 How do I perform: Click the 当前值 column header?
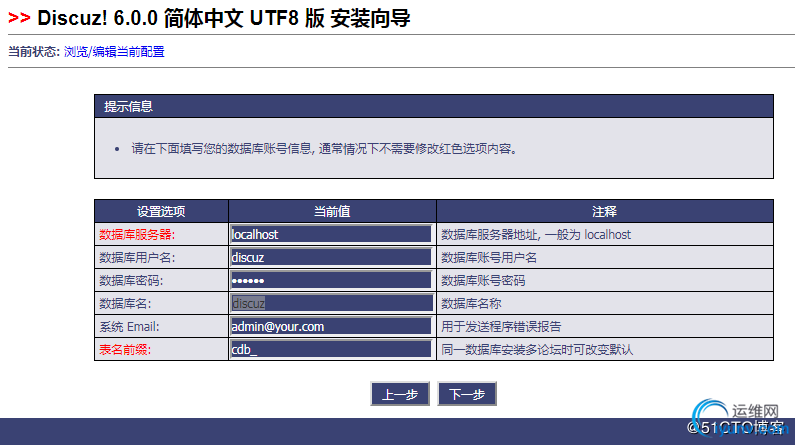332,211
